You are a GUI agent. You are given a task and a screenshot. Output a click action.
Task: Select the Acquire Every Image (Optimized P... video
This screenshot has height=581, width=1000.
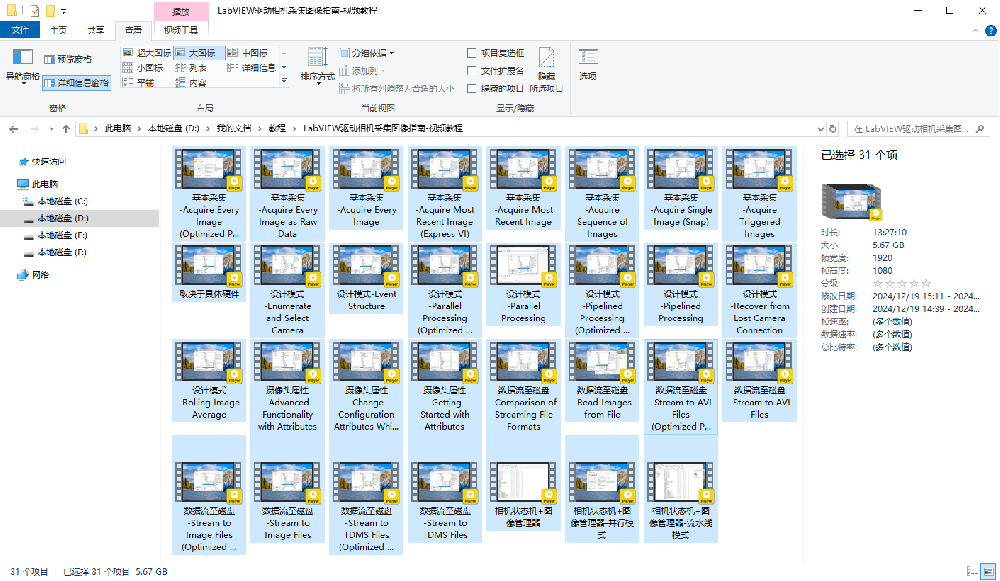click(x=209, y=194)
